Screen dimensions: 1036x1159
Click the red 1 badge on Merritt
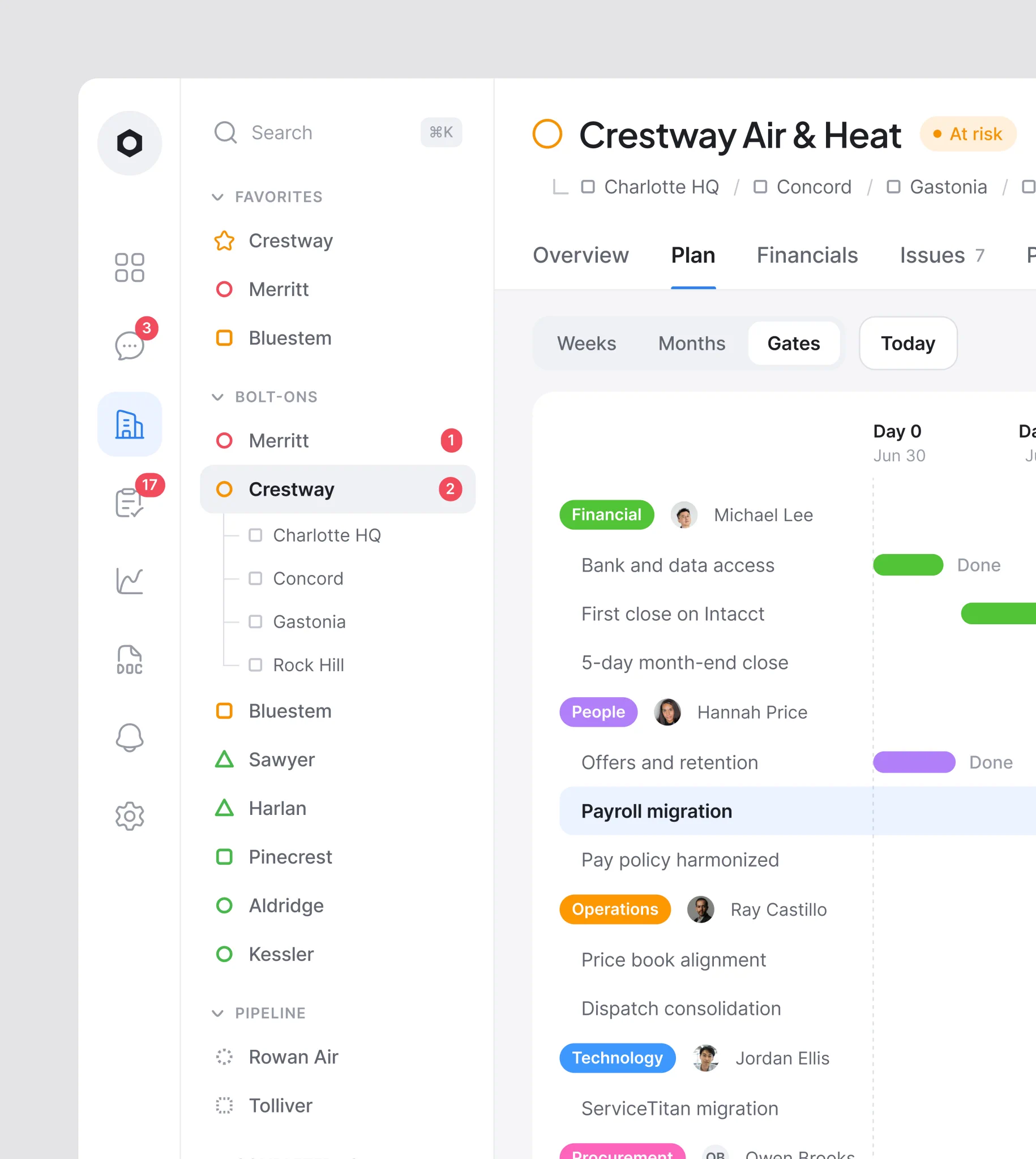pyautogui.click(x=451, y=440)
